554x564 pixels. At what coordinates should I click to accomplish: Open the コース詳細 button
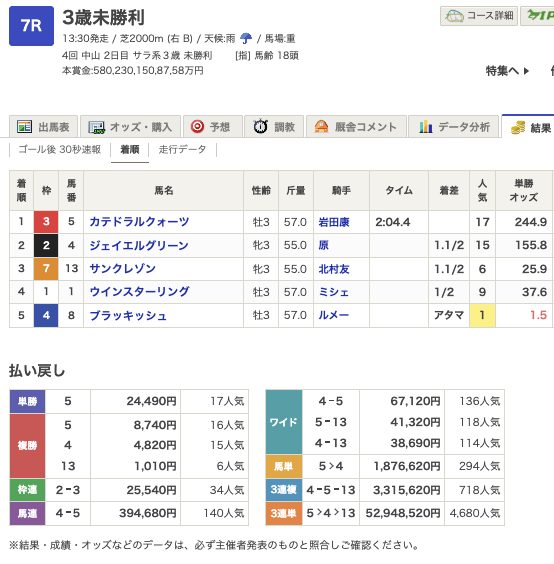click(479, 16)
